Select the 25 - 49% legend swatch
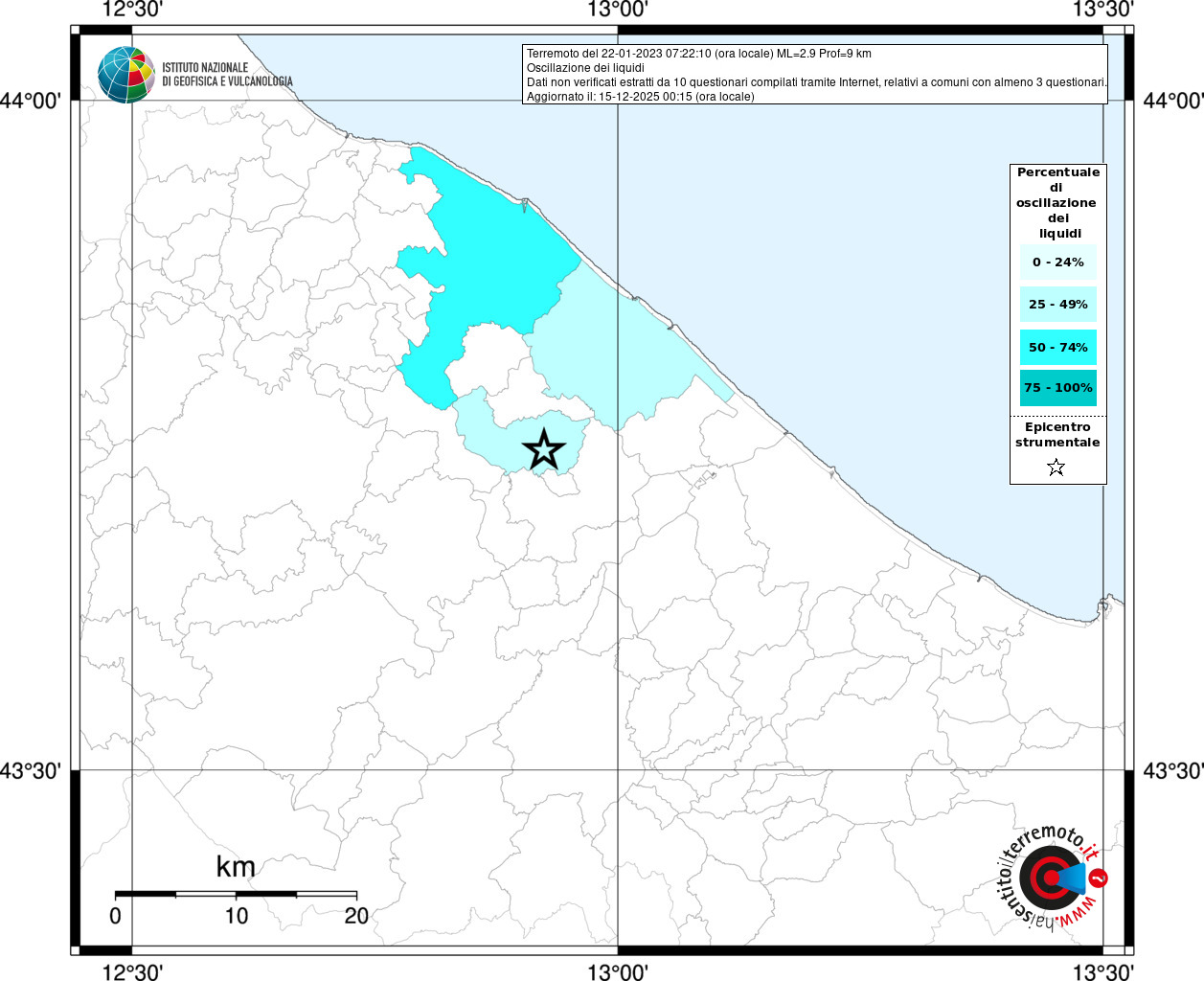Viewport: 1204px width, 981px height. pyautogui.click(x=1057, y=305)
